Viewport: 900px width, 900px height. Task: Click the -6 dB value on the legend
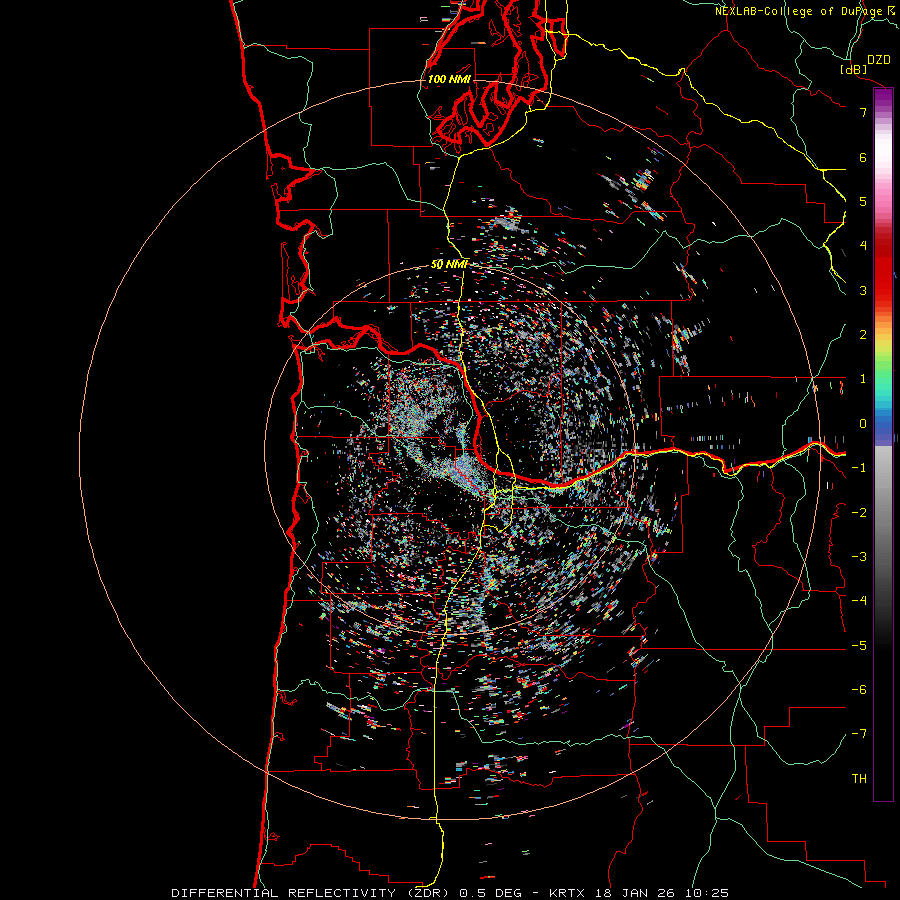859,690
